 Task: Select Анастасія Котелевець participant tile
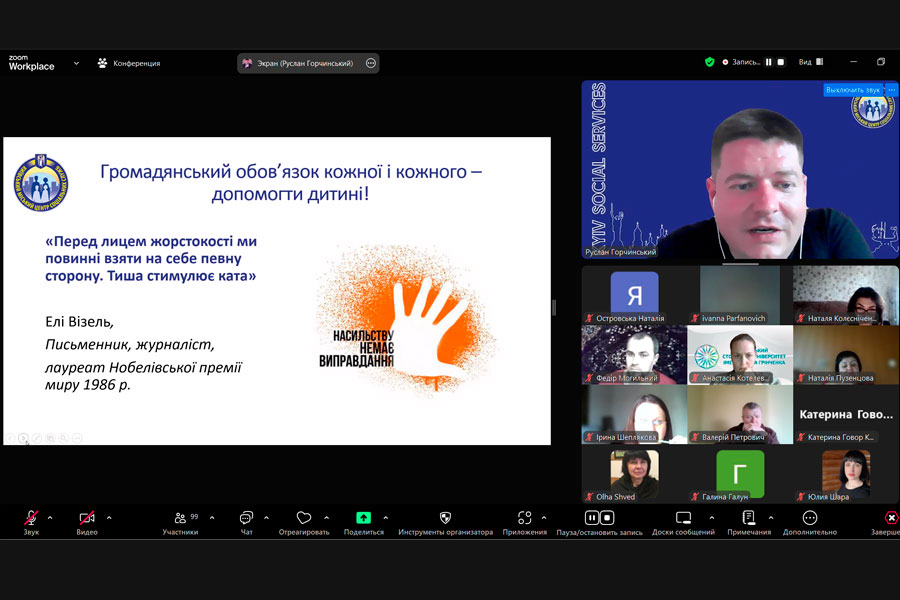point(740,354)
